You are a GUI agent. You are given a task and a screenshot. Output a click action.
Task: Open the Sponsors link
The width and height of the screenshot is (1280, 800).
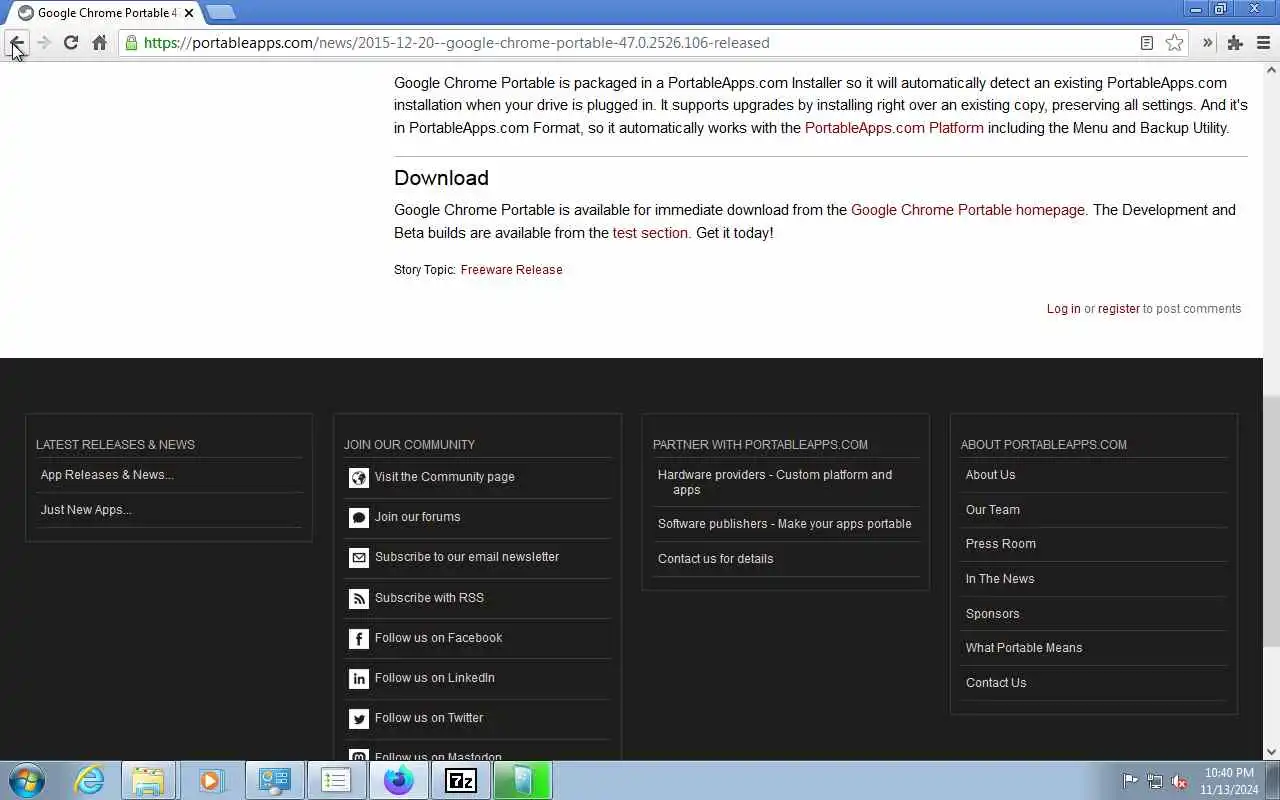coord(993,614)
